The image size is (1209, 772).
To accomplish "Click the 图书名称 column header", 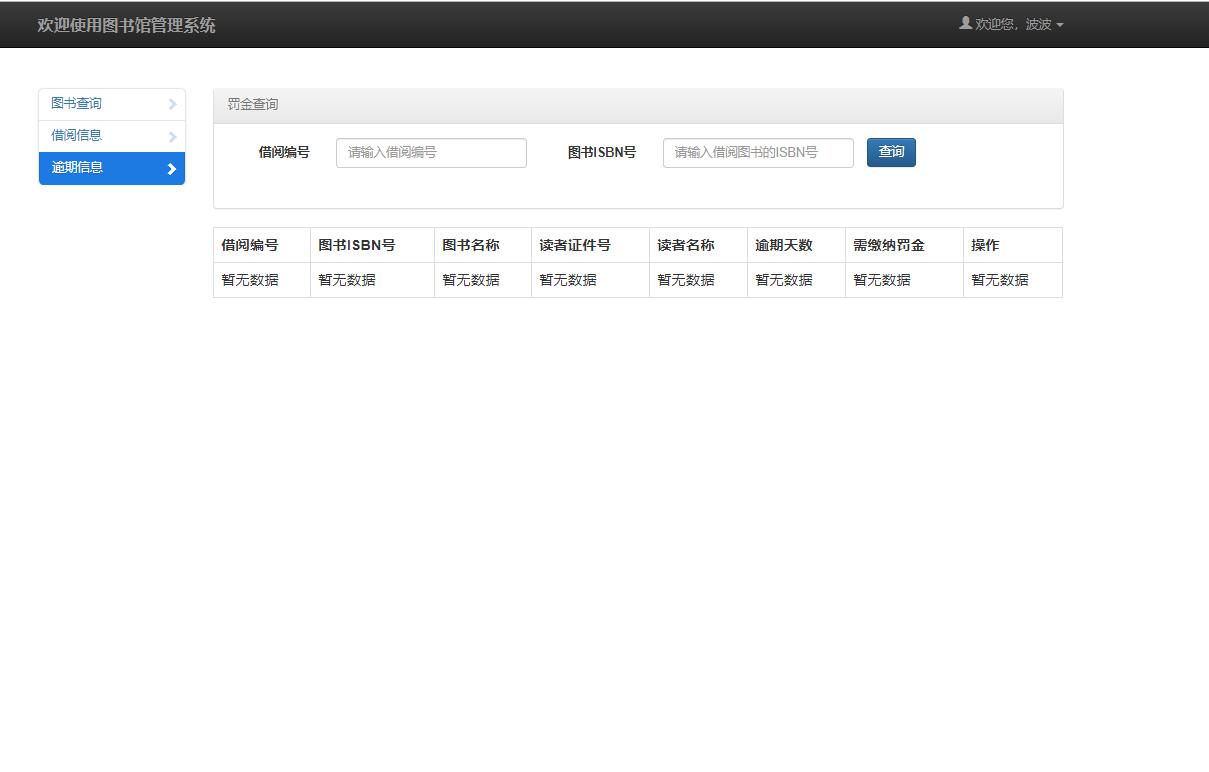I will coord(471,245).
